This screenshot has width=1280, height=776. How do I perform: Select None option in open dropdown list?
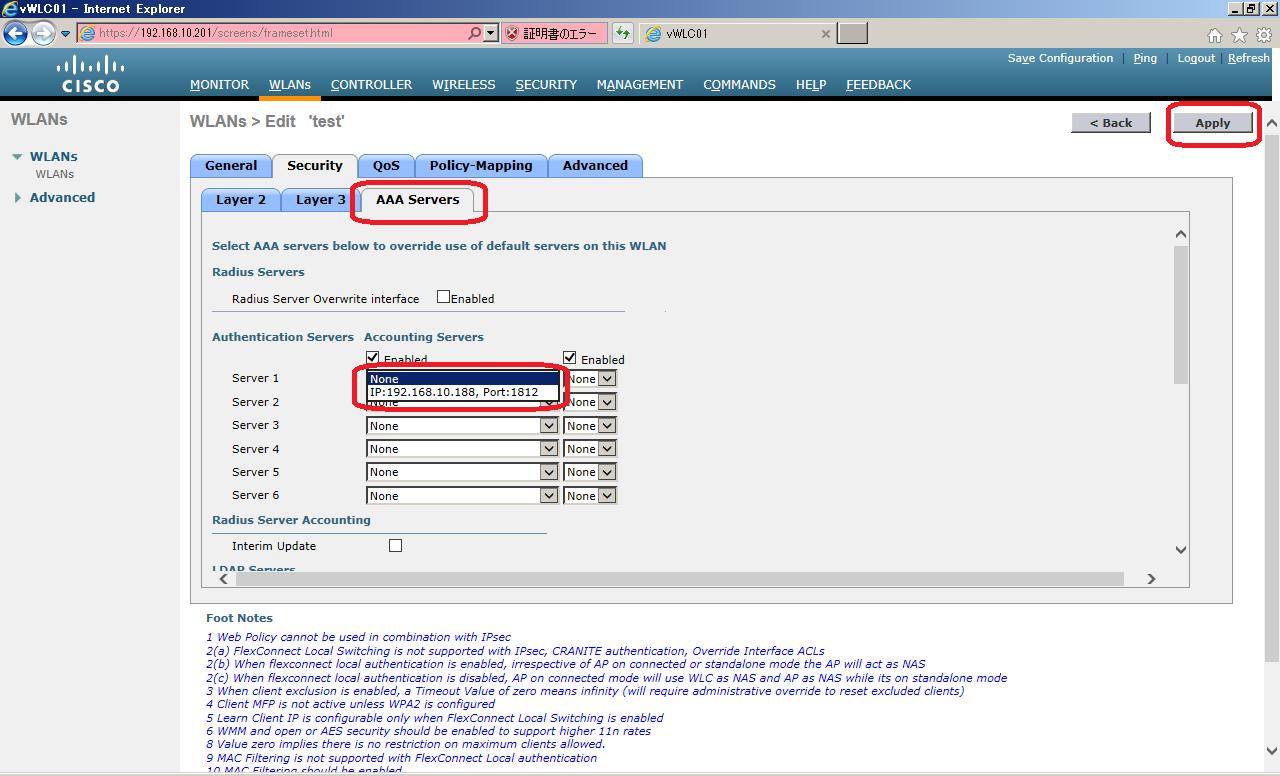point(462,379)
